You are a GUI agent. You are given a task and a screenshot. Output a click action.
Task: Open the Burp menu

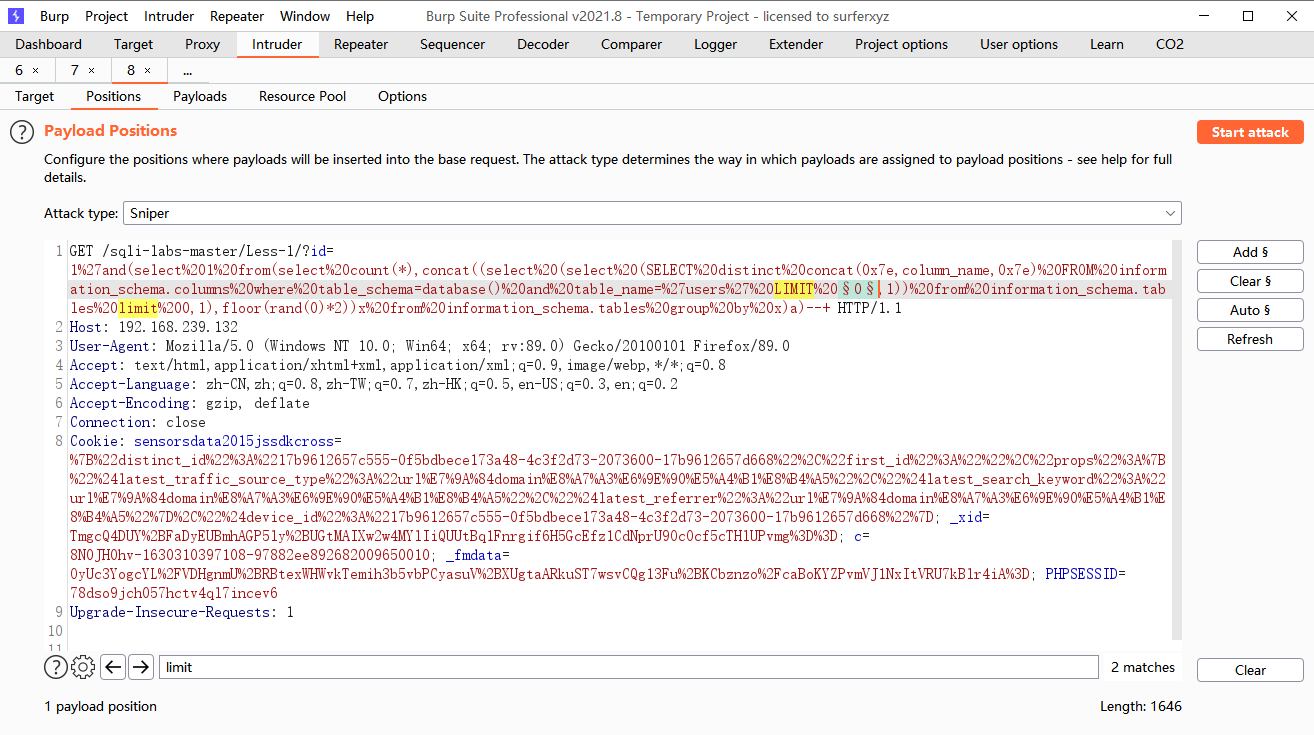click(54, 16)
